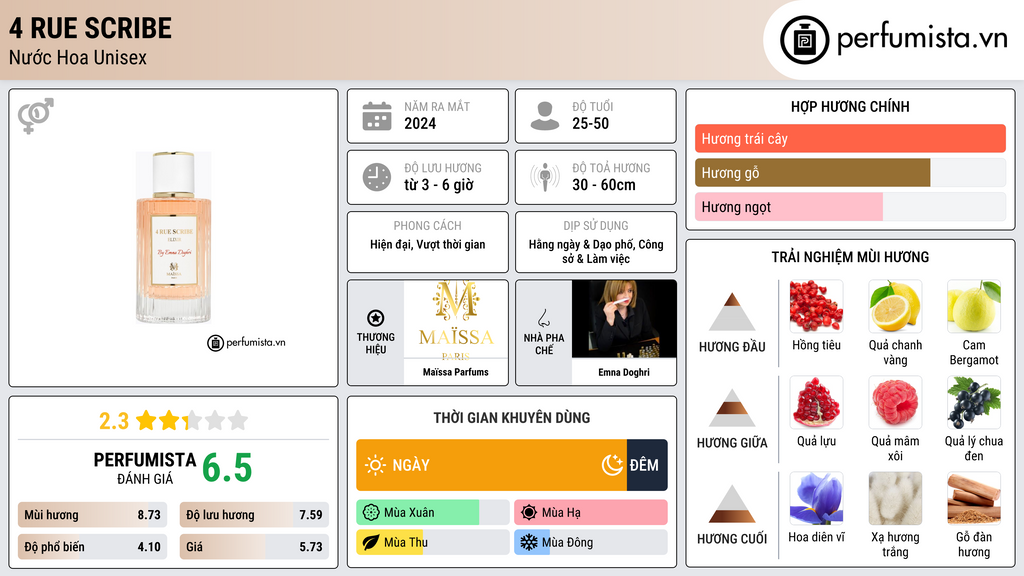1024x576 pixels.
Task: Select the Quả mâm xôi note image
Action: point(895,402)
